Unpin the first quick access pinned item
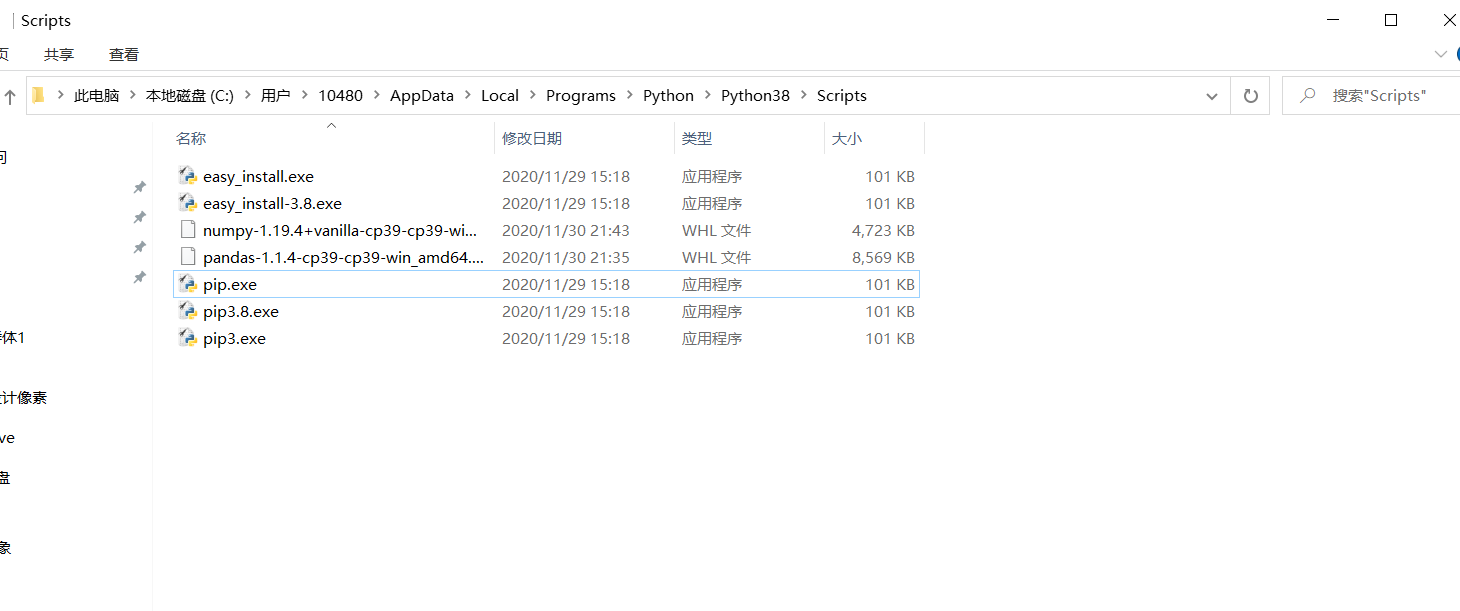This screenshot has height=611, width=1460. [x=139, y=187]
